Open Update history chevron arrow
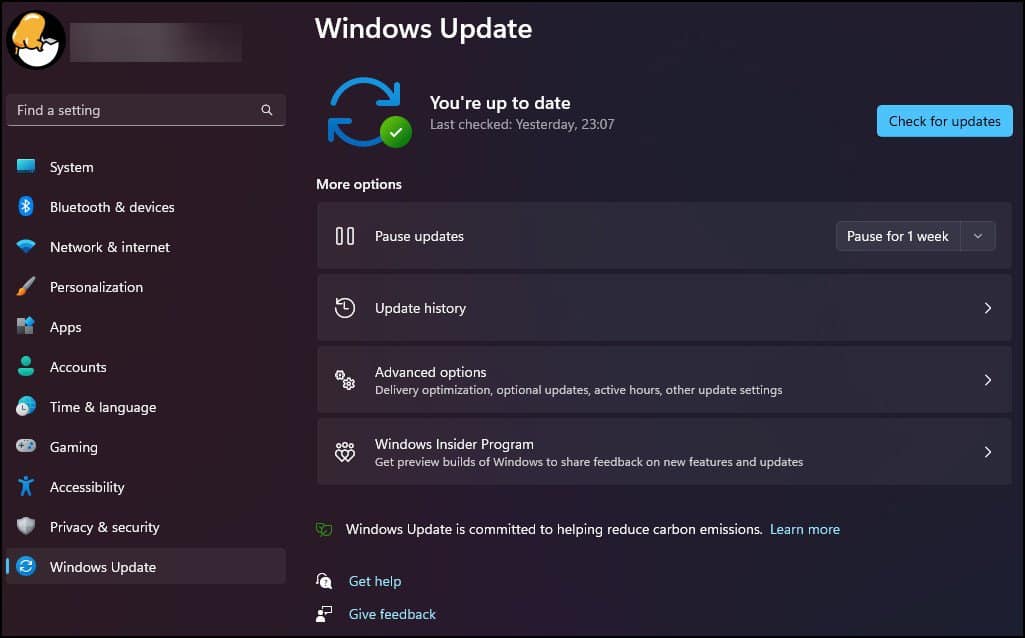Screen dimensions: 1025x638 988,308
